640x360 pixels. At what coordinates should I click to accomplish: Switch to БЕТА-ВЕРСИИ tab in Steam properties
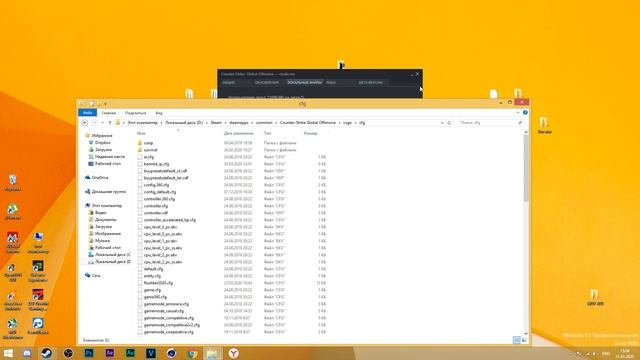[370, 82]
